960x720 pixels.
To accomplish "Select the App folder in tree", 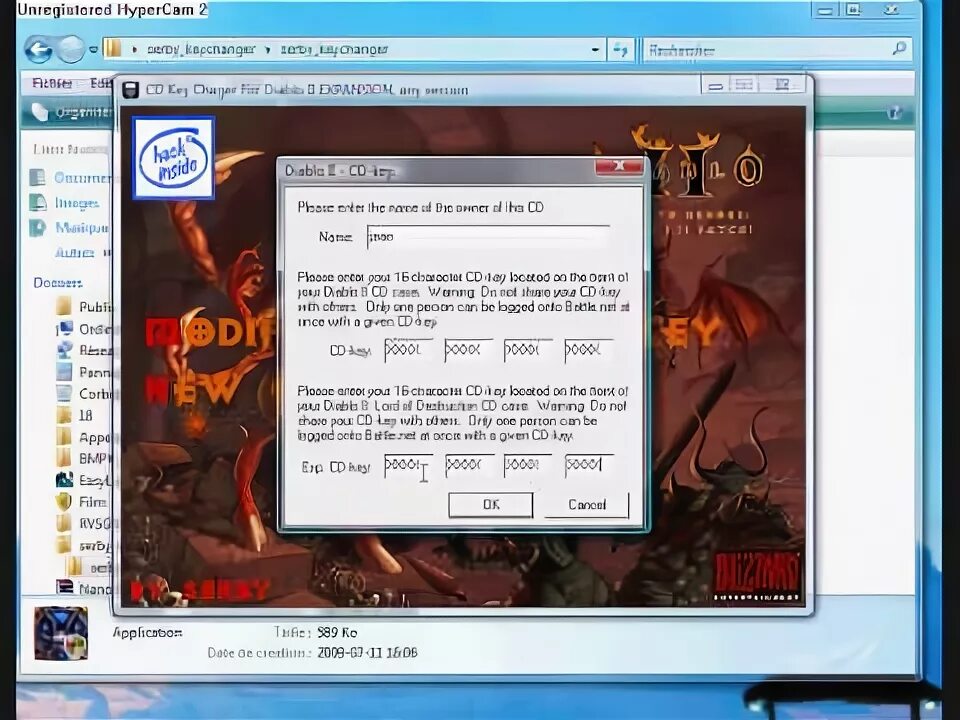I will 84,437.
